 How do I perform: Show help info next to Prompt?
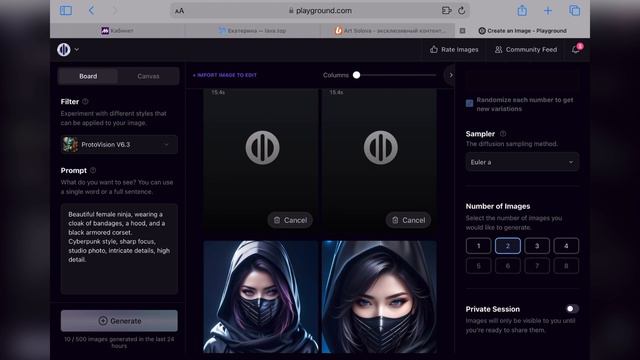(x=93, y=170)
